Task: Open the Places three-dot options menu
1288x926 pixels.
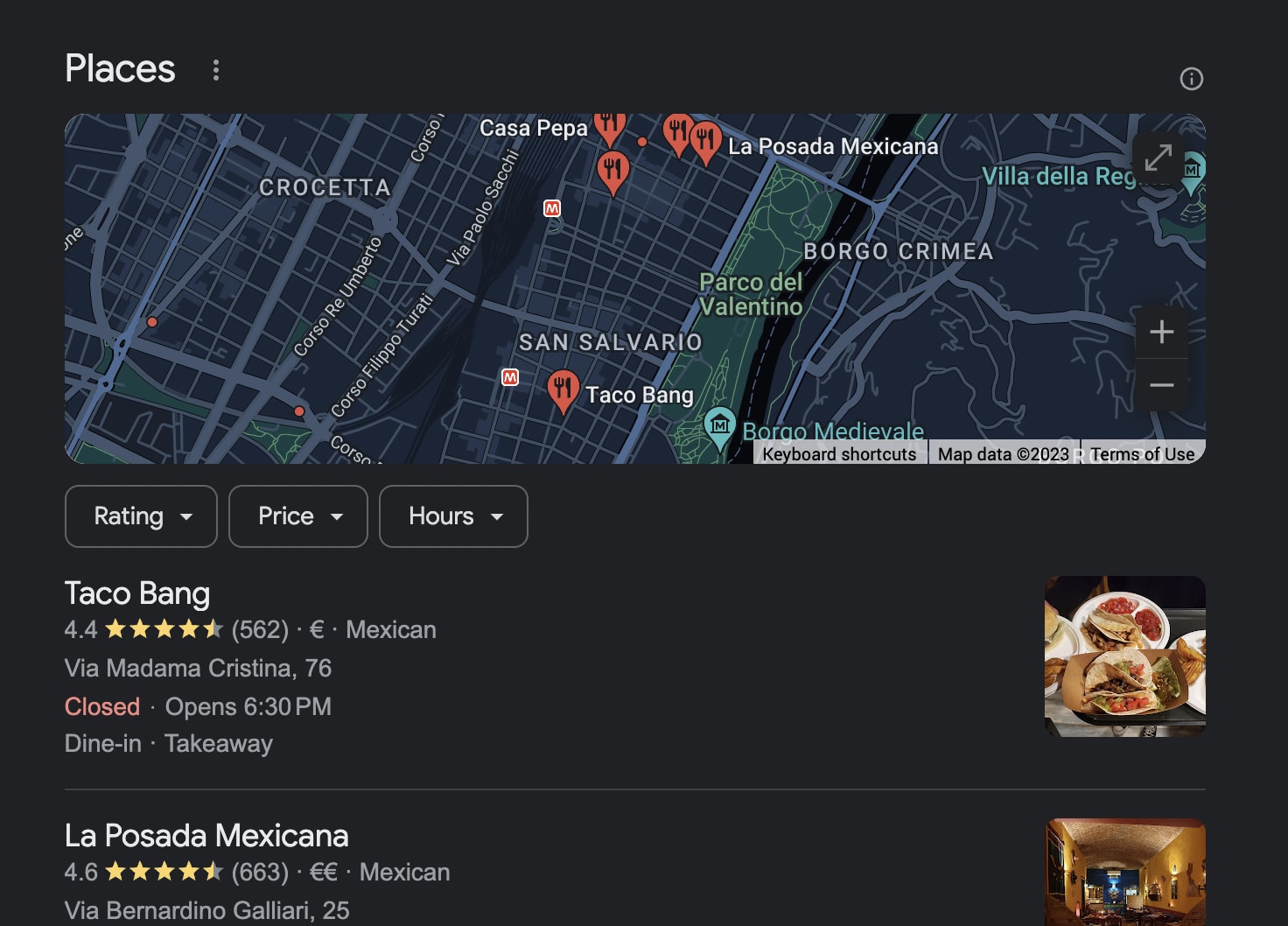Action: click(216, 70)
